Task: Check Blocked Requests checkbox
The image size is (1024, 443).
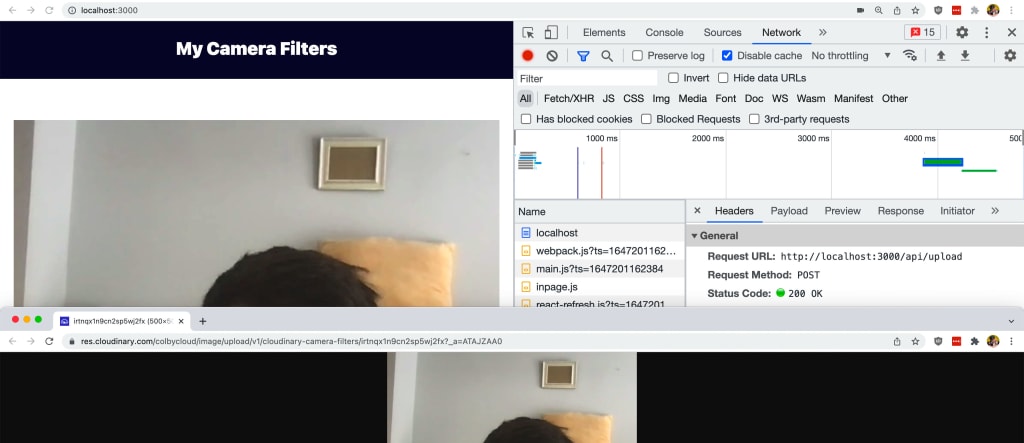Action: [x=646, y=119]
